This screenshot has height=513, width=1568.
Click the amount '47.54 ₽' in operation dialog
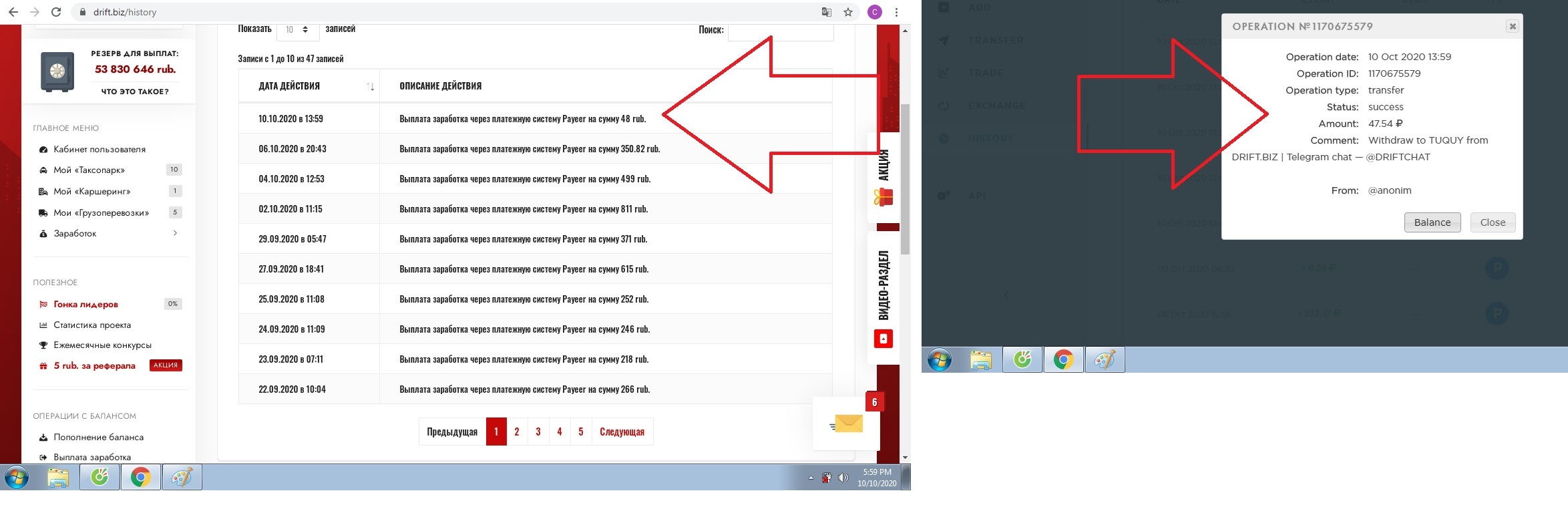1385,124
